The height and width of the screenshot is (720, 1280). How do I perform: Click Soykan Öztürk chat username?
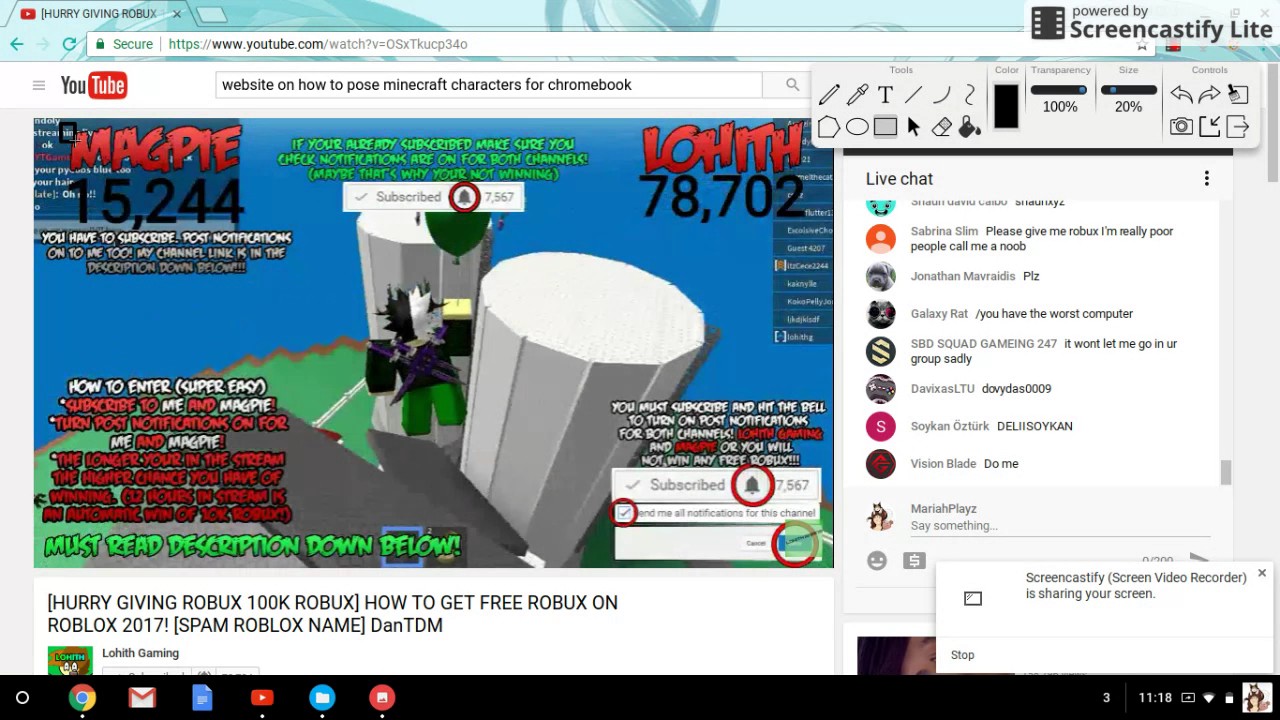coord(949,426)
